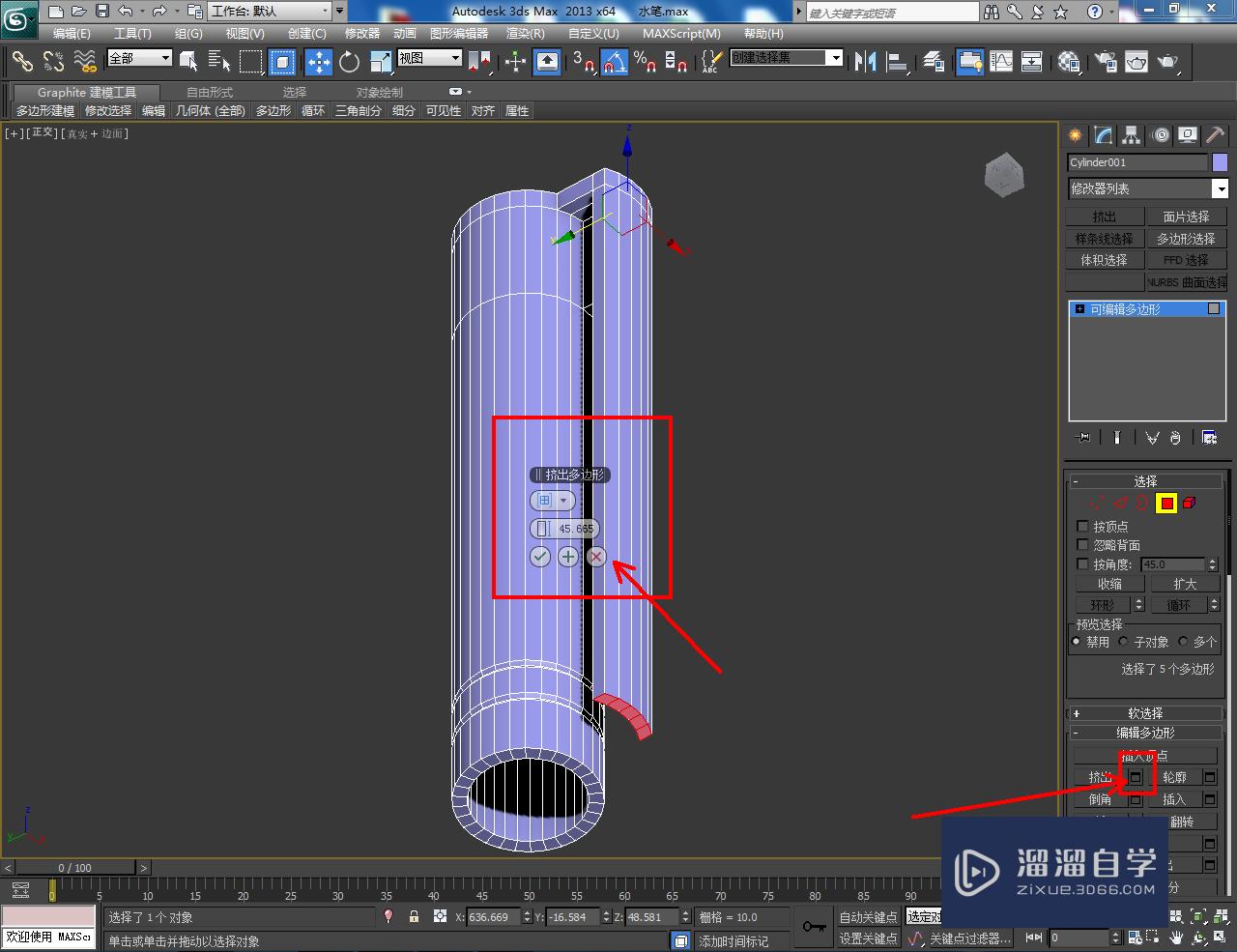Screen dimensions: 1237x952
Task: Open the 修改器 menu
Action: pyautogui.click(x=362, y=34)
